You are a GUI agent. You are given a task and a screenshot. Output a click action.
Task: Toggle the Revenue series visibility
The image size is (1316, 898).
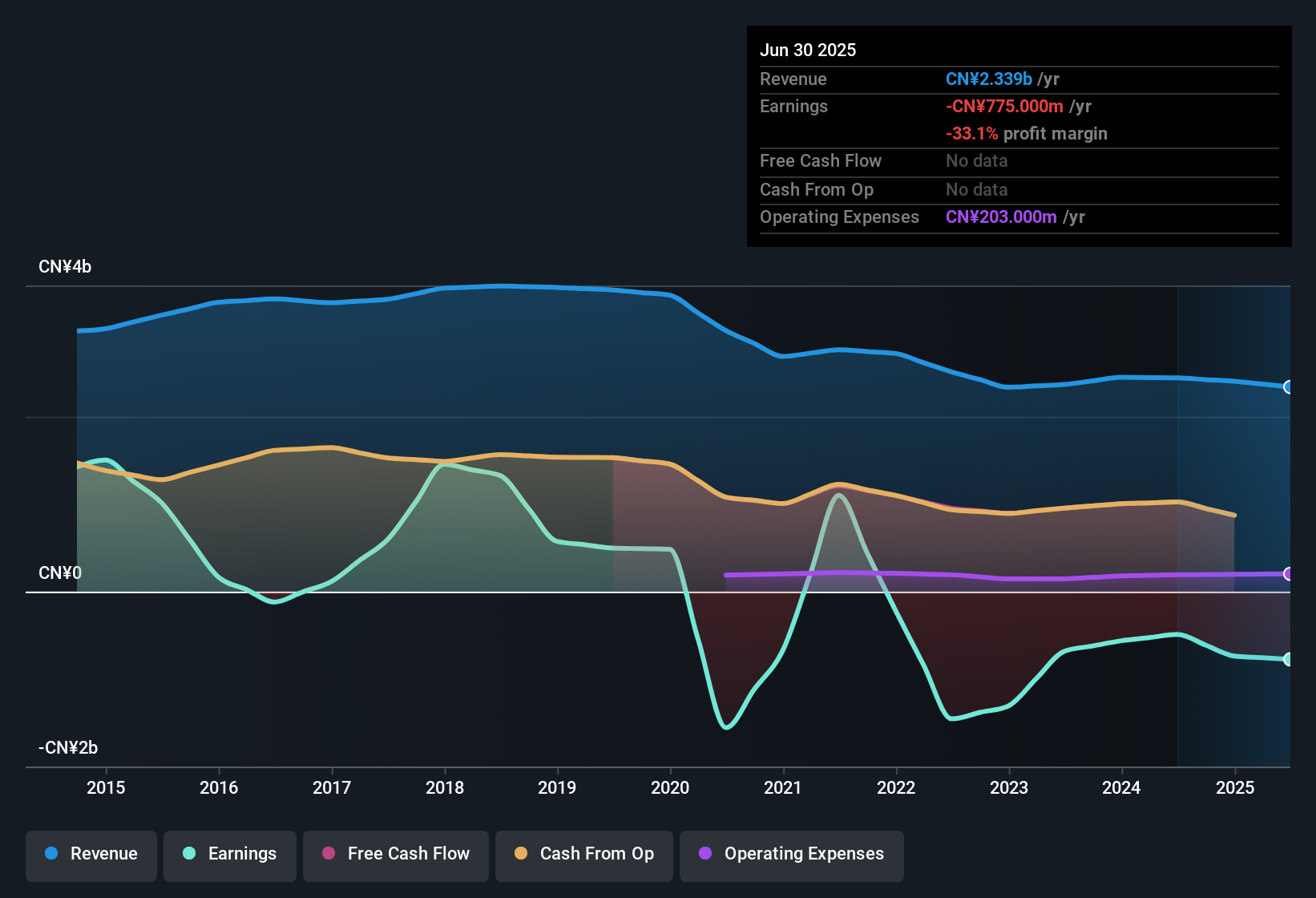[91, 854]
